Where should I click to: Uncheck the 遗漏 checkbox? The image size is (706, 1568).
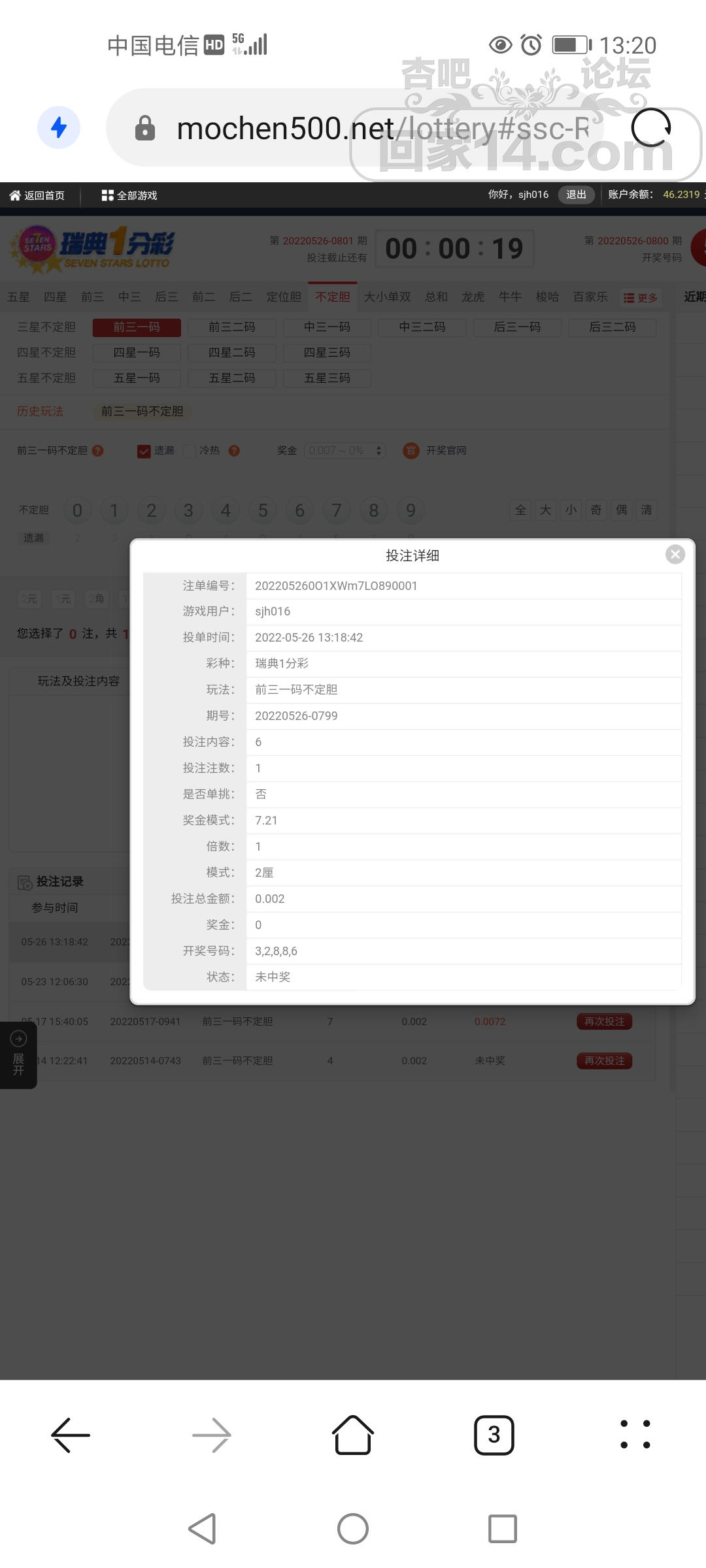click(144, 451)
